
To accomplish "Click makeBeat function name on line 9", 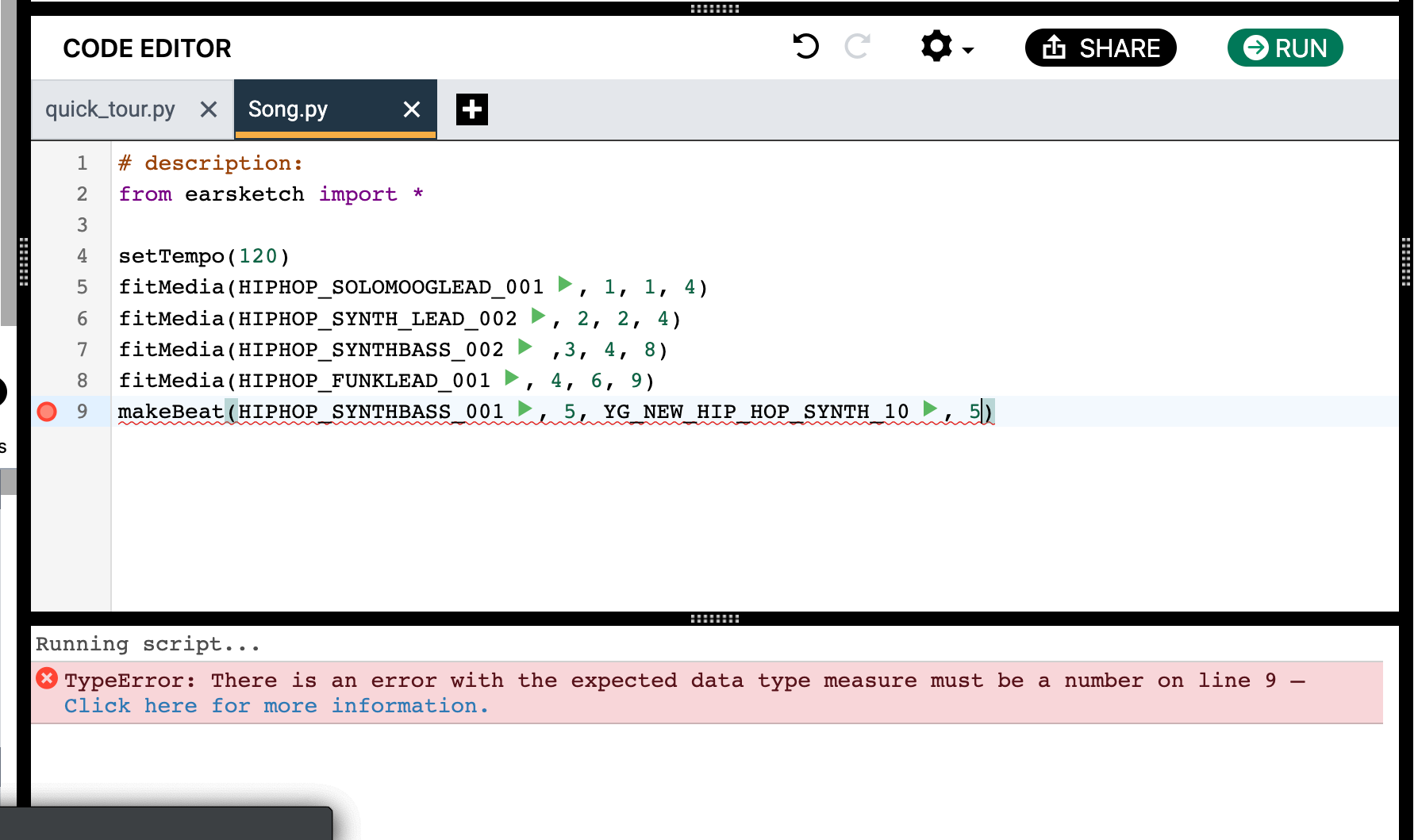I will pyautogui.click(x=171, y=412).
